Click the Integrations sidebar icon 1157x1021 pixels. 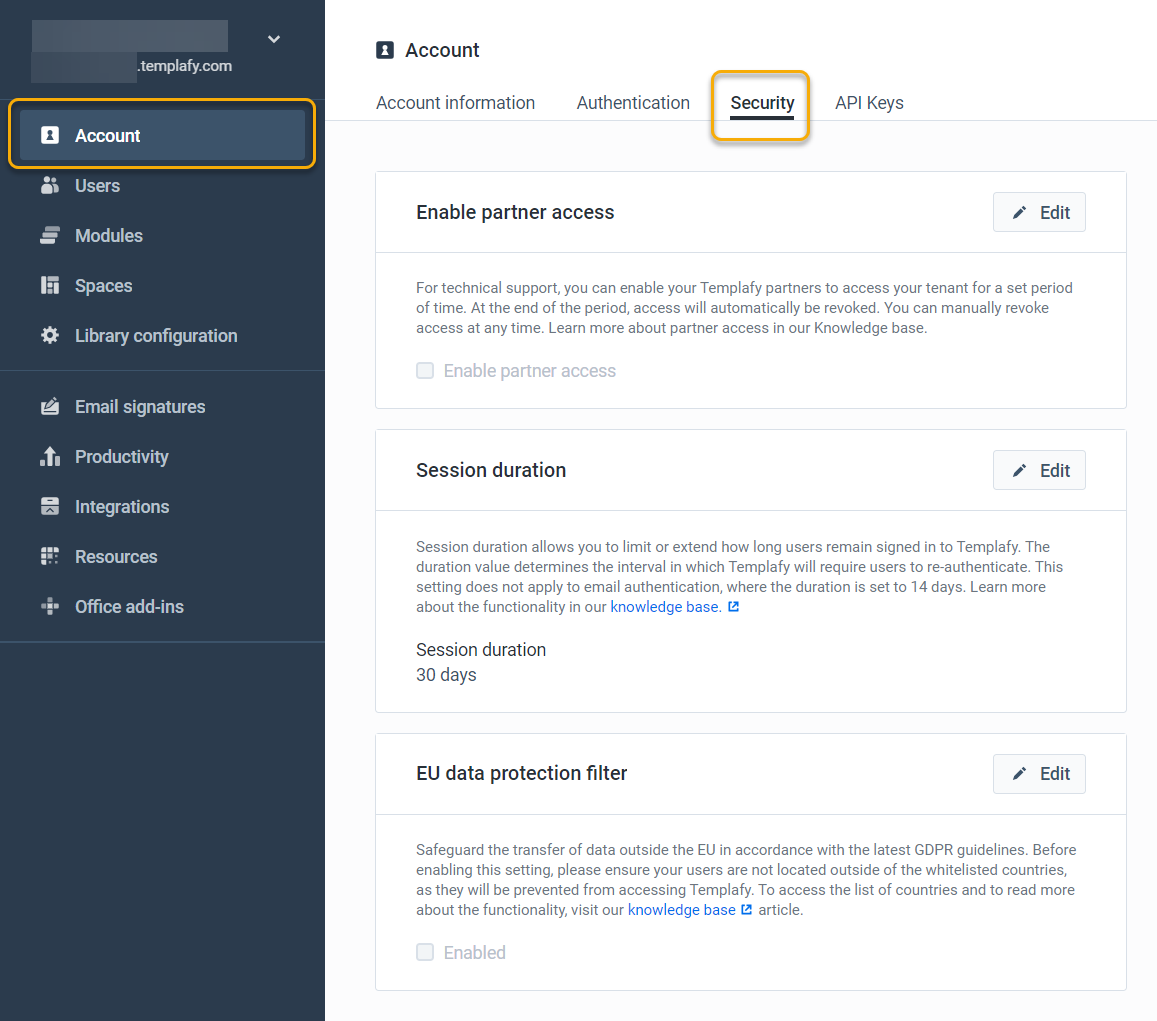pos(49,506)
